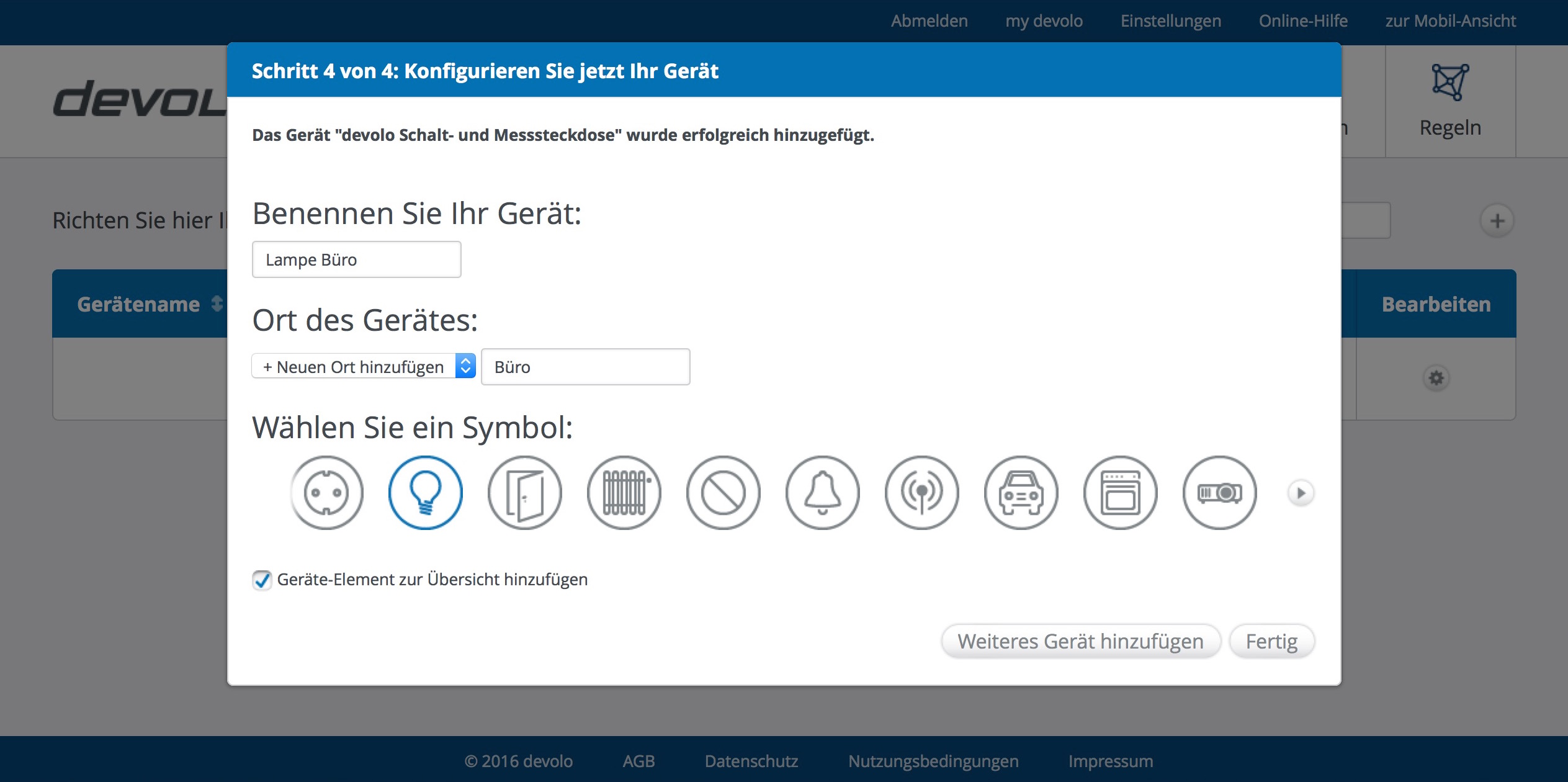Open the Impressum footer link
This screenshot has width=1568, height=782.
[x=1111, y=761]
